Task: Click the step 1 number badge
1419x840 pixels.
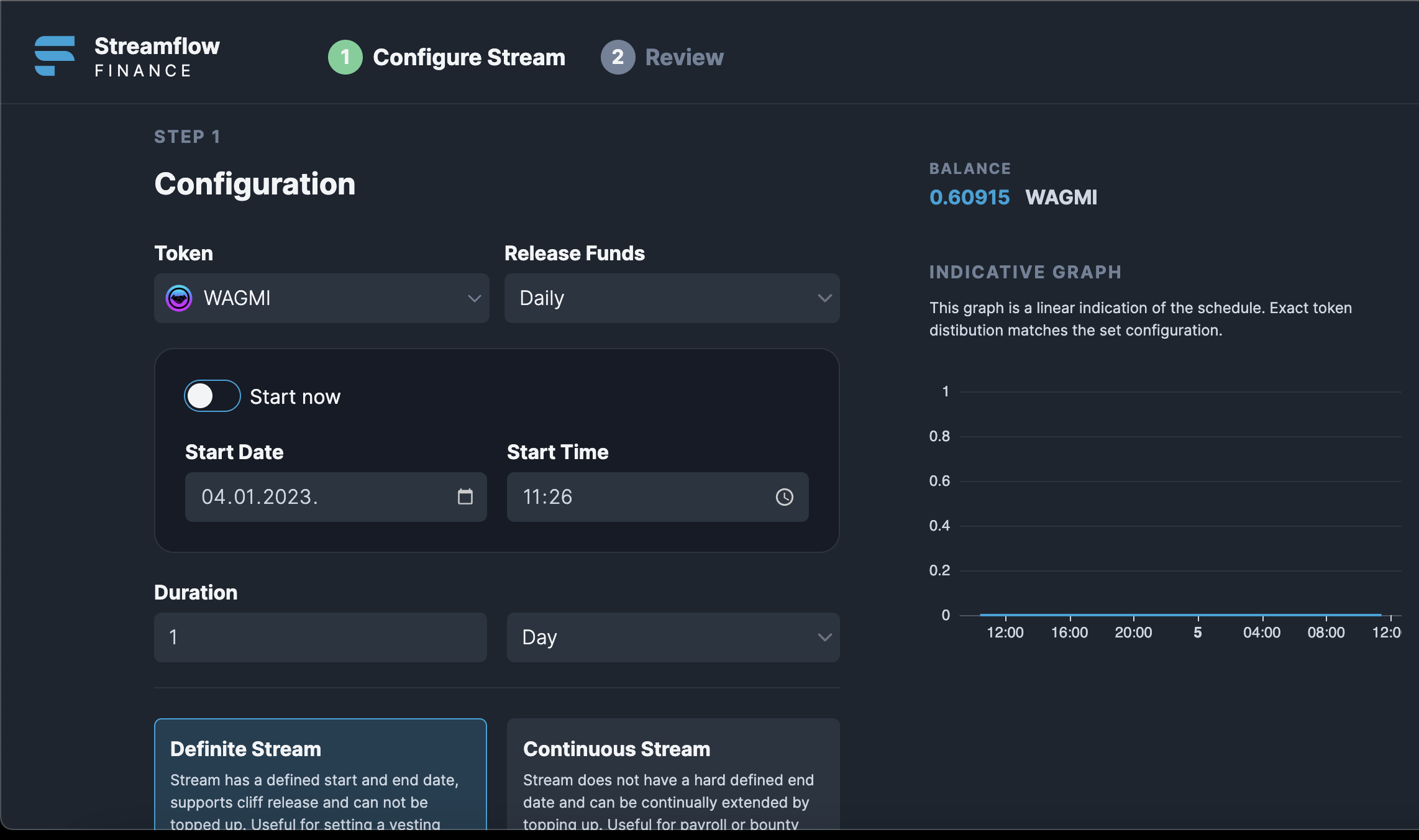Action: [345, 57]
